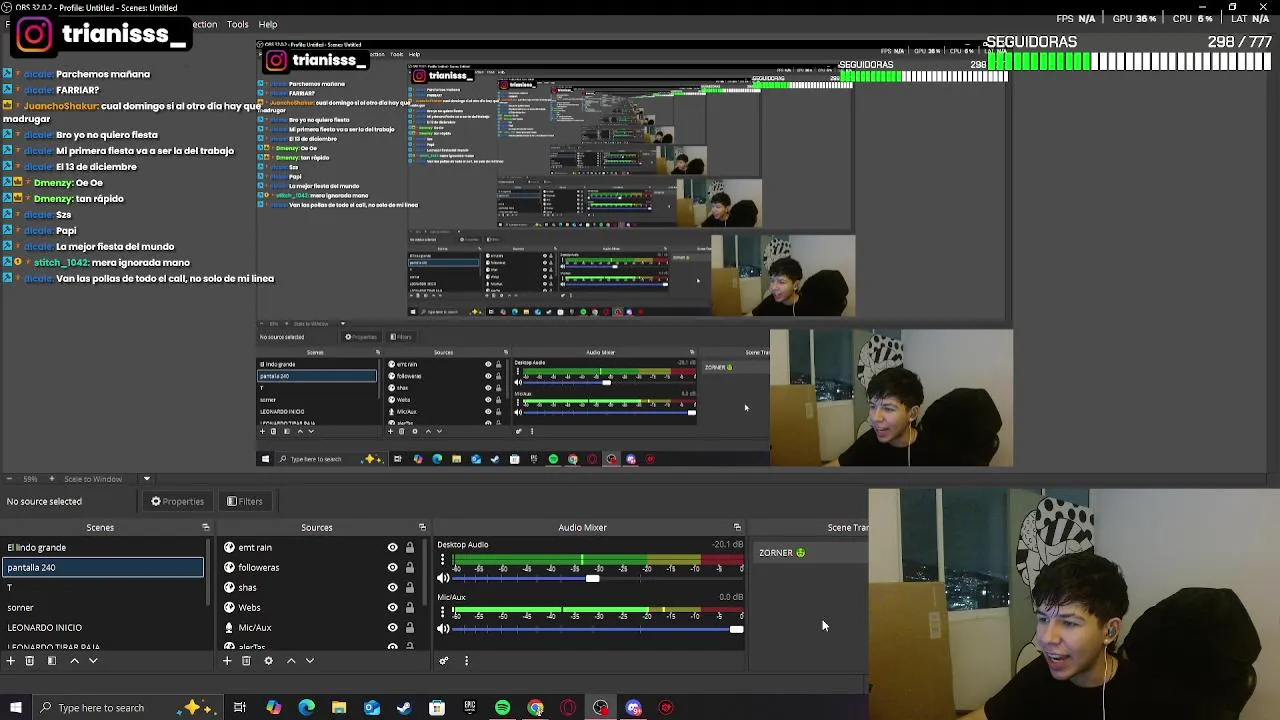
Task: Move scene down with Scenes arrow
Action: tap(93, 660)
